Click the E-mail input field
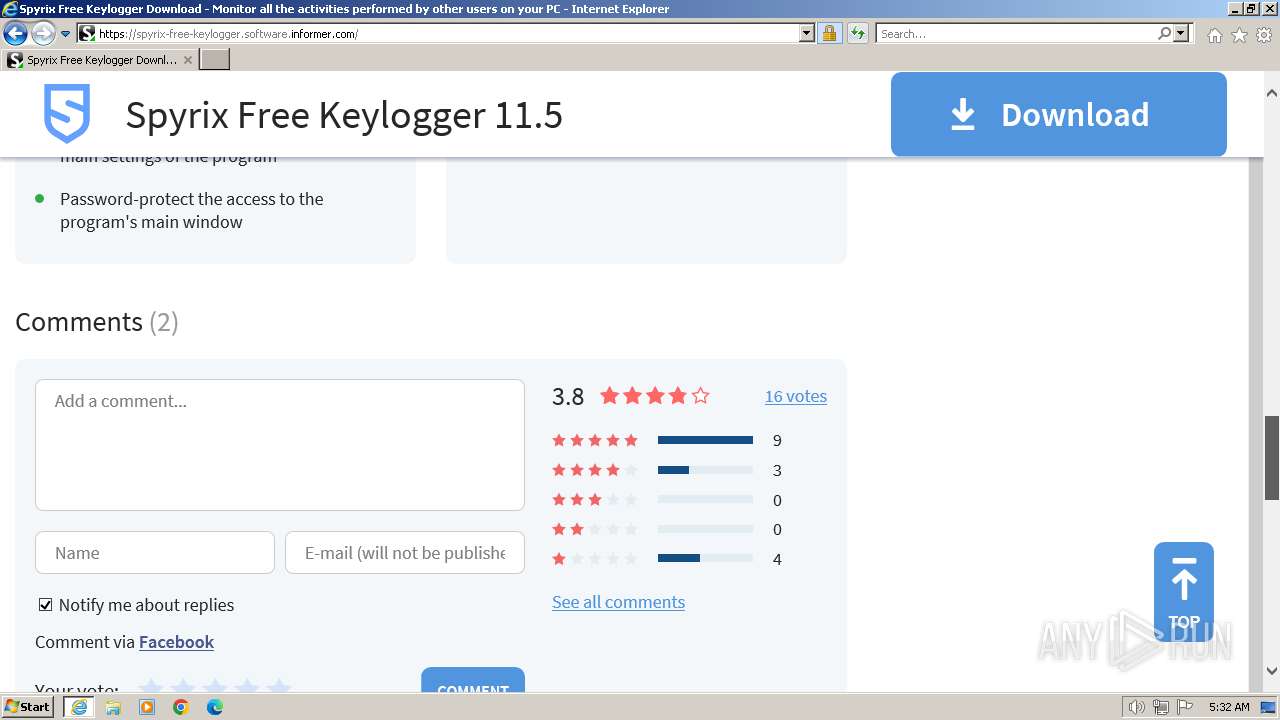The image size is (1280, 720). pos(405,553)
